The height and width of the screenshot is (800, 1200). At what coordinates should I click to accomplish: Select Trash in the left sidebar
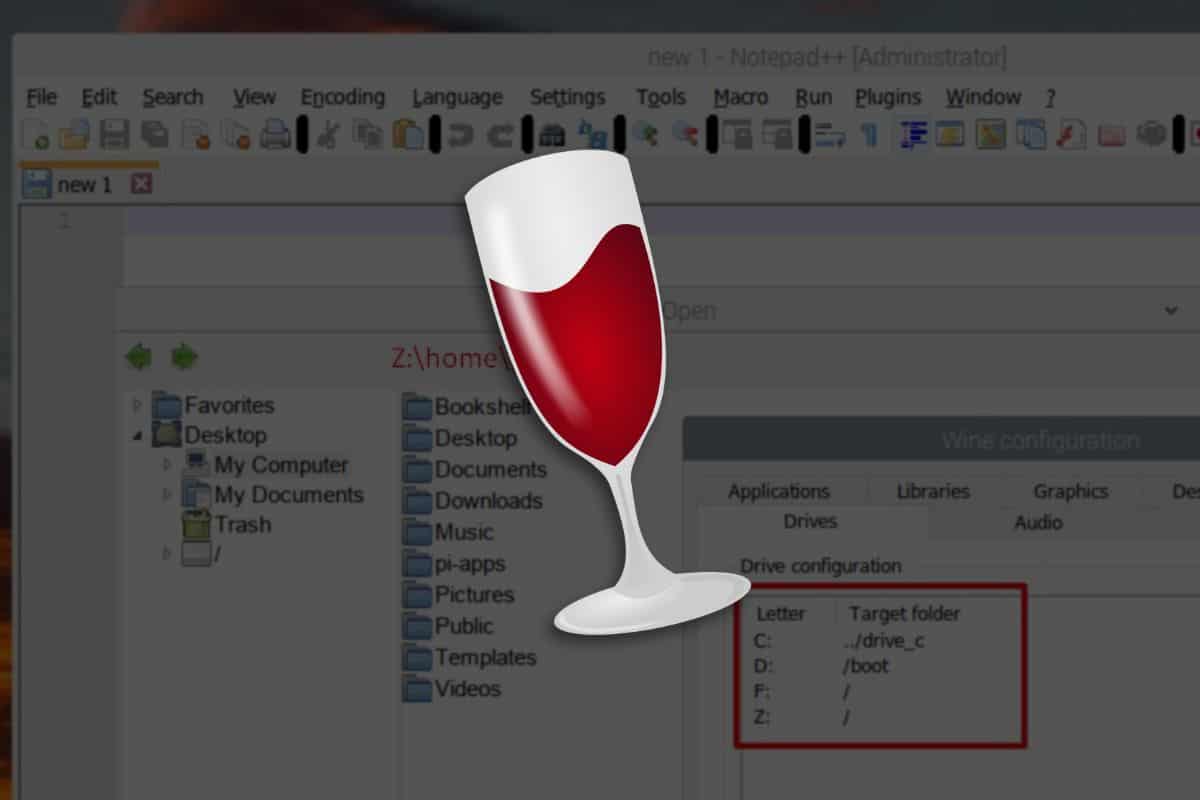(x=244, y=524)
